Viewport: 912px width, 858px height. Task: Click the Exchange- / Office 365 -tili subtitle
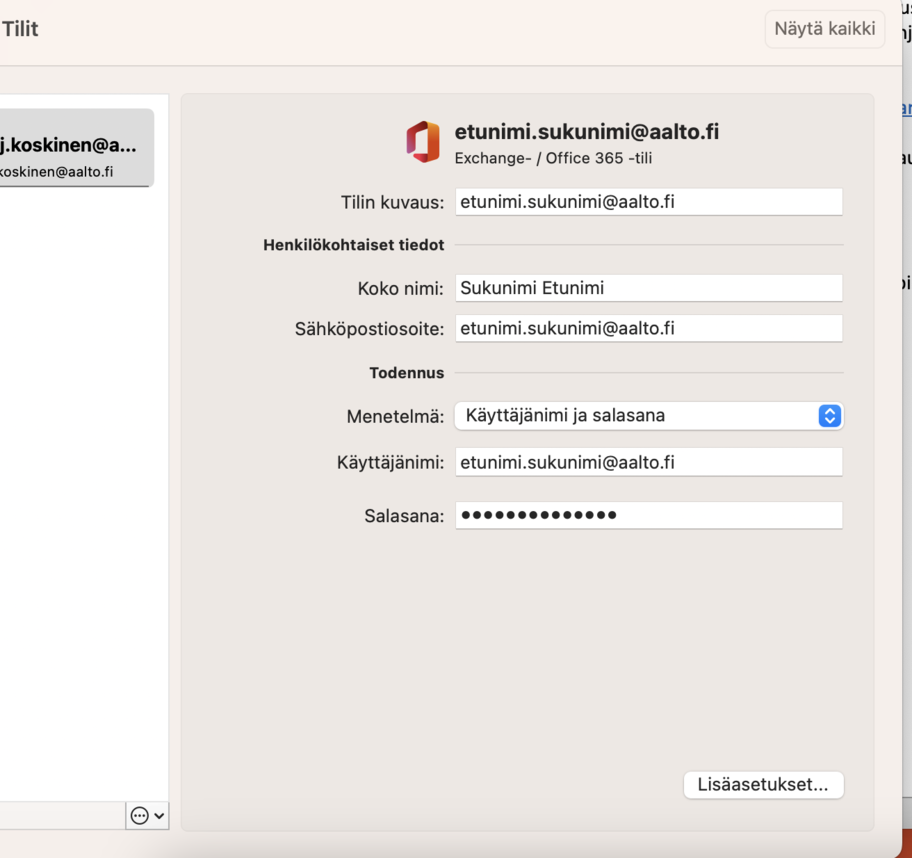pos(553,158)
